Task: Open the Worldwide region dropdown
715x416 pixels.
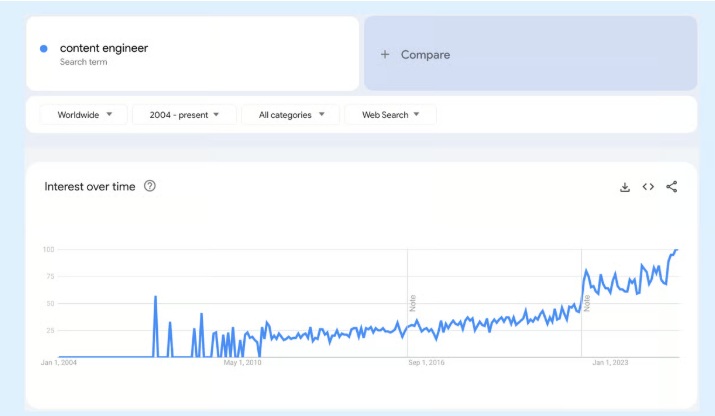Action: click(x=83, y=115)
